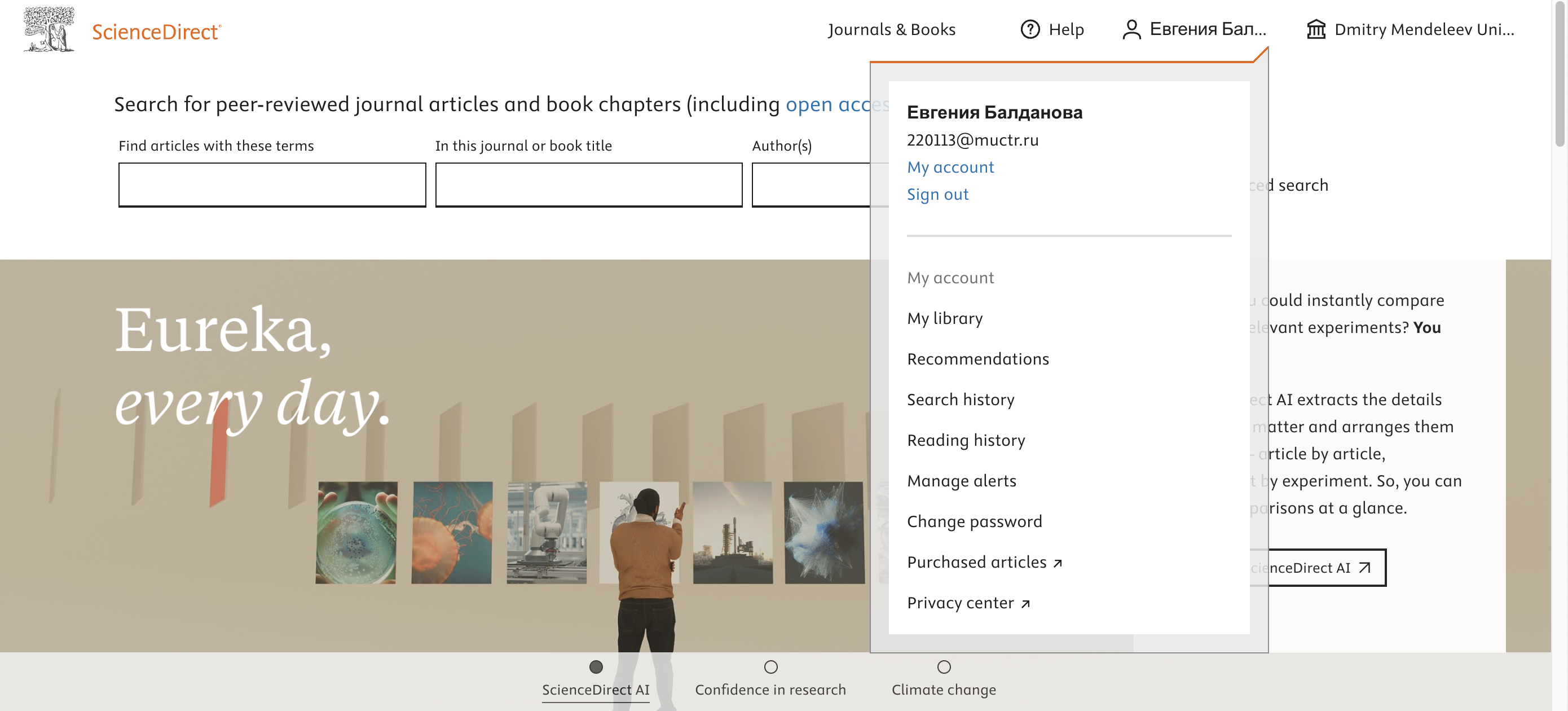Click the user profile person icon

(x=1130, y=29)
